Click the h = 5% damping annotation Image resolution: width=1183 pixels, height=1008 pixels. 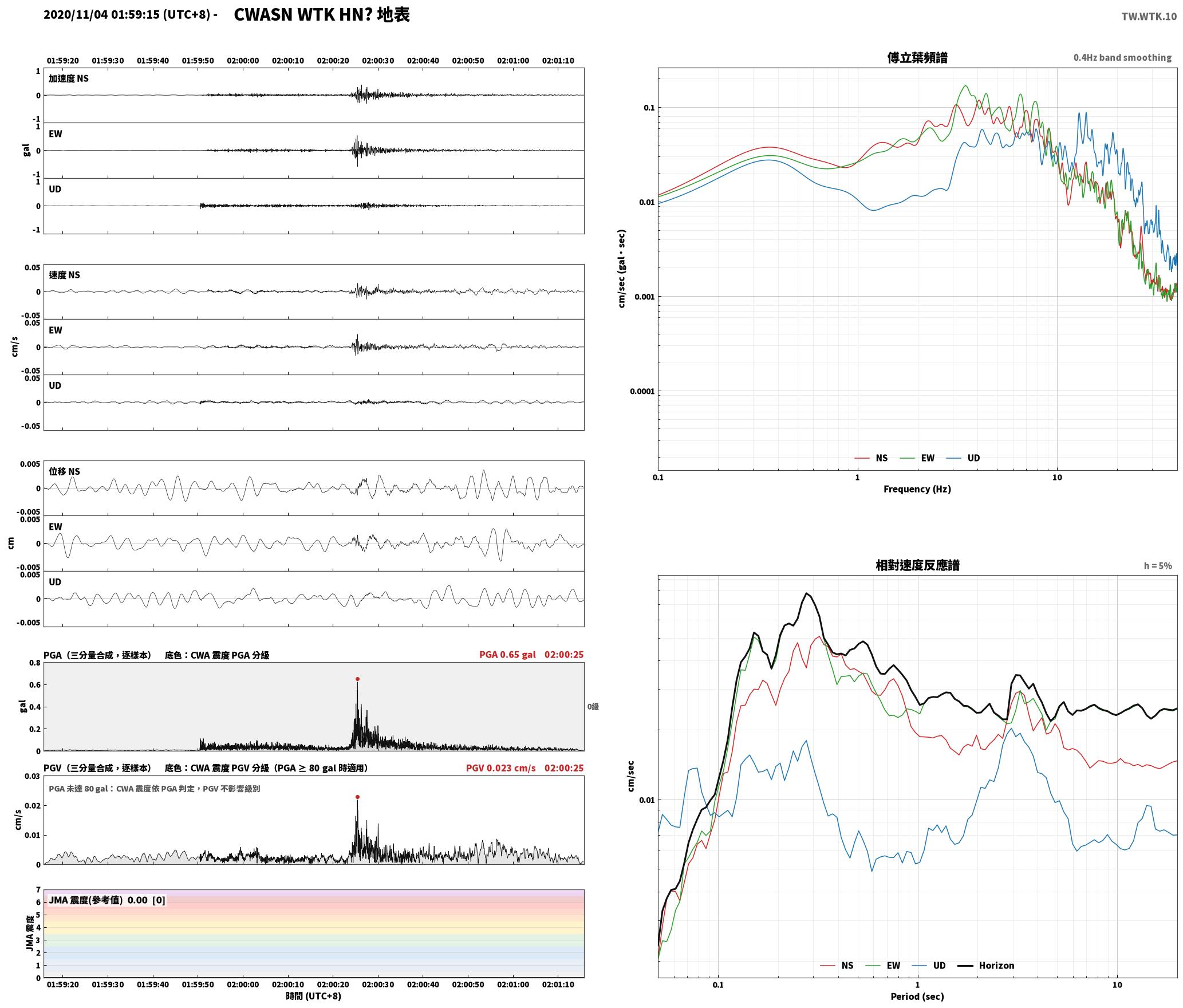point(1158,566)
